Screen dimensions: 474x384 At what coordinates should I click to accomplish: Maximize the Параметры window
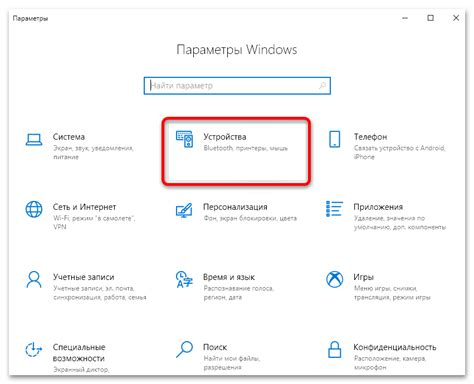tap(431, 18)
